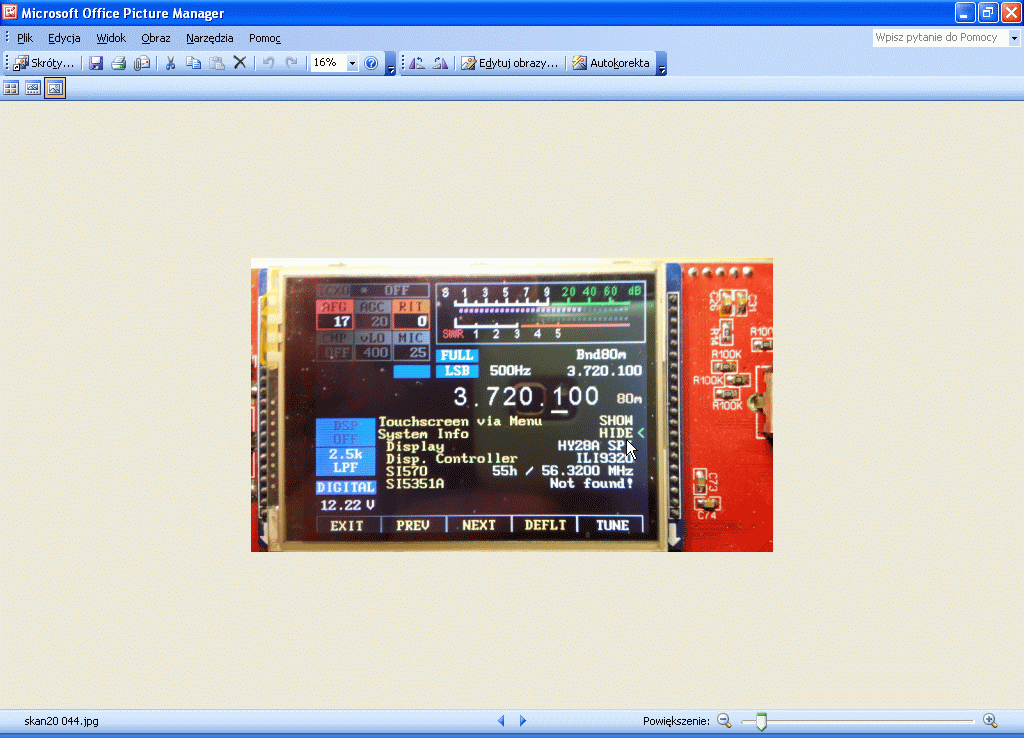The image size is (1024, 738).
Task: Click the zoom in magnifier icon
Action: 990,720
